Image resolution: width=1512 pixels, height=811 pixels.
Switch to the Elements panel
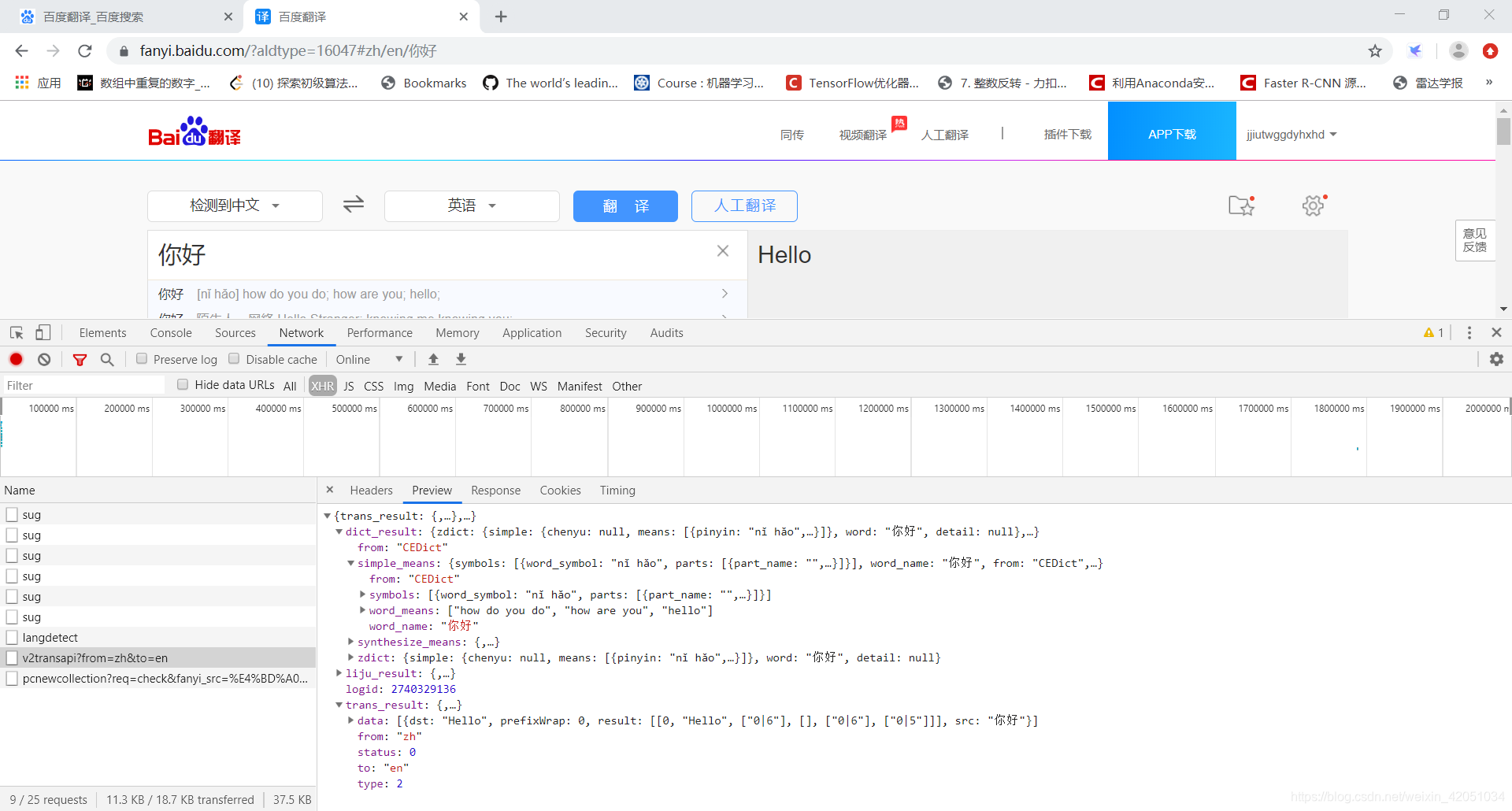point(102,333)
